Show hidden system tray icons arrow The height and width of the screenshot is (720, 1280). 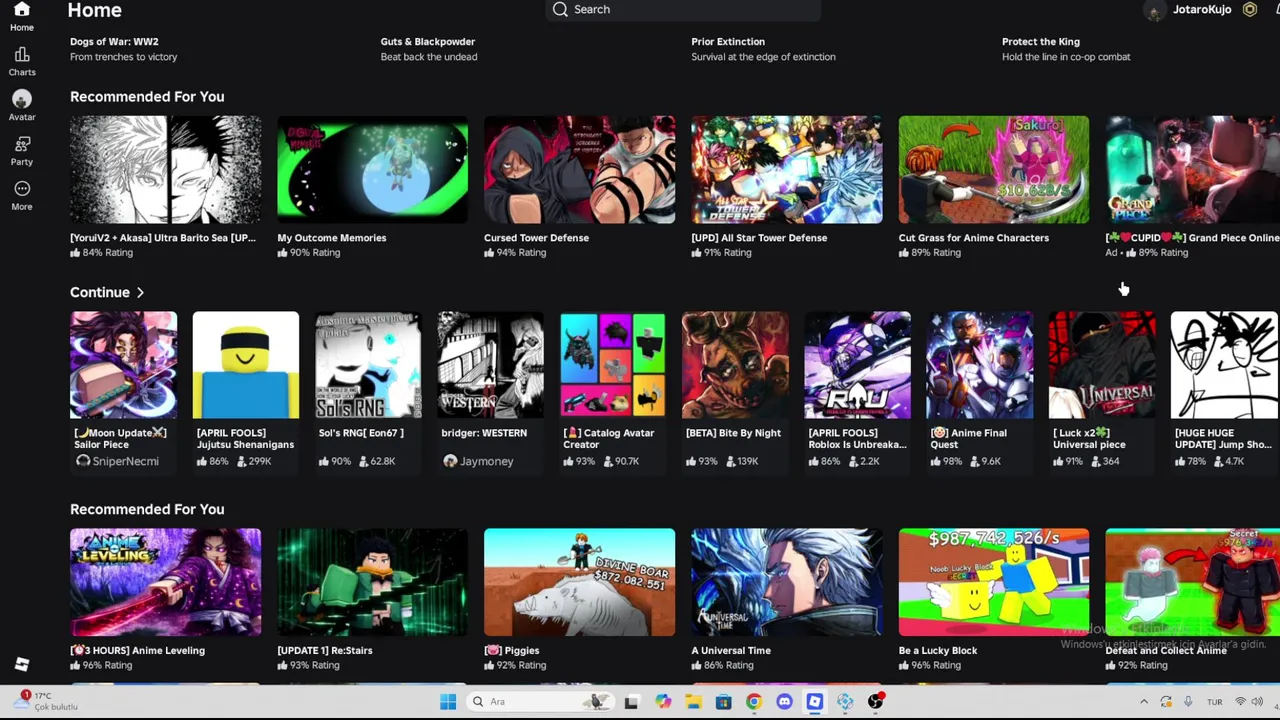click(x=1144, y=702)
